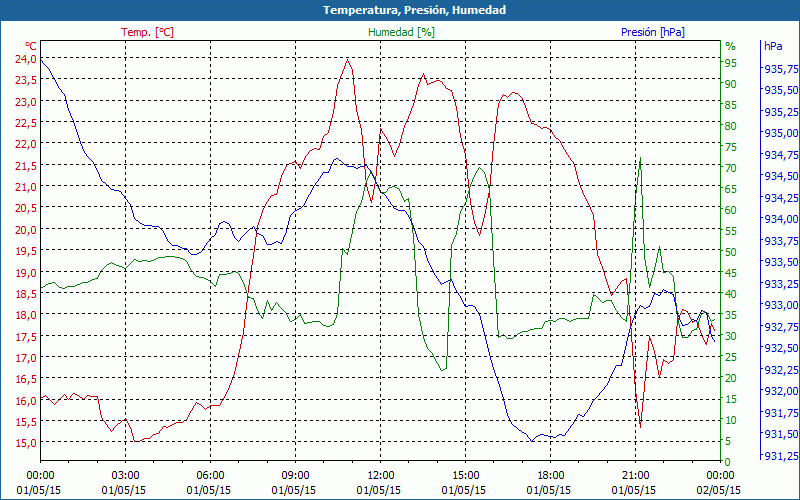Click the '09:00' time axis label
This screenshot has height=500, width=800.
pos(295,475)
